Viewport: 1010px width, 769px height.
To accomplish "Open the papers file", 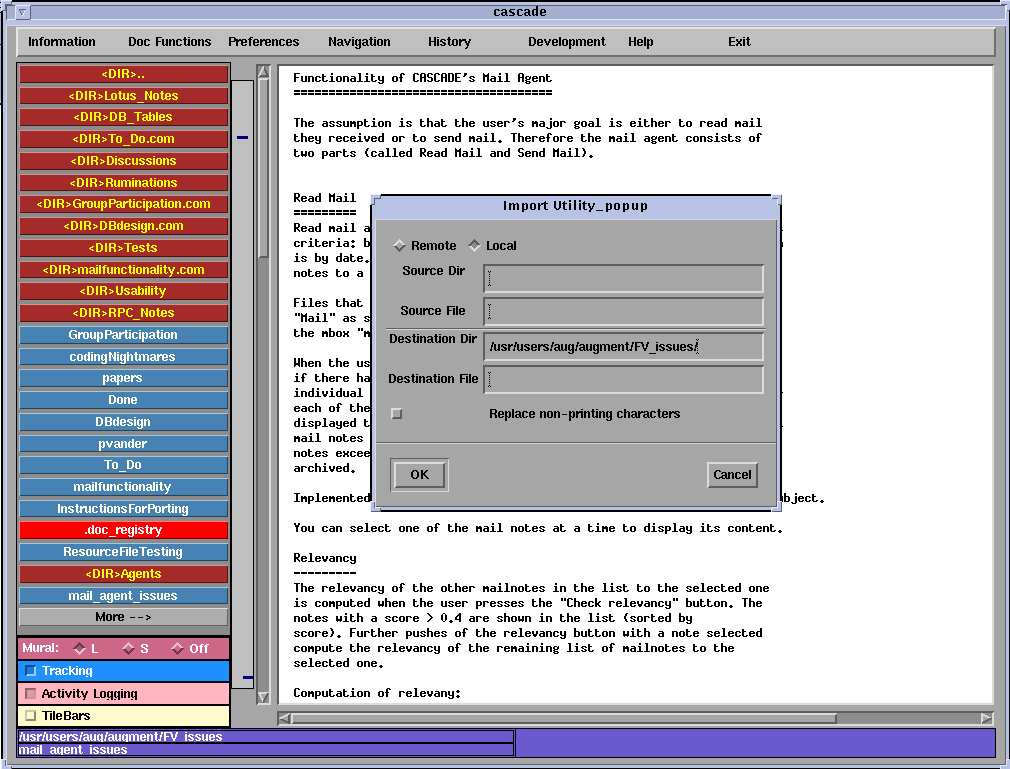I will [x=123, y=378].
